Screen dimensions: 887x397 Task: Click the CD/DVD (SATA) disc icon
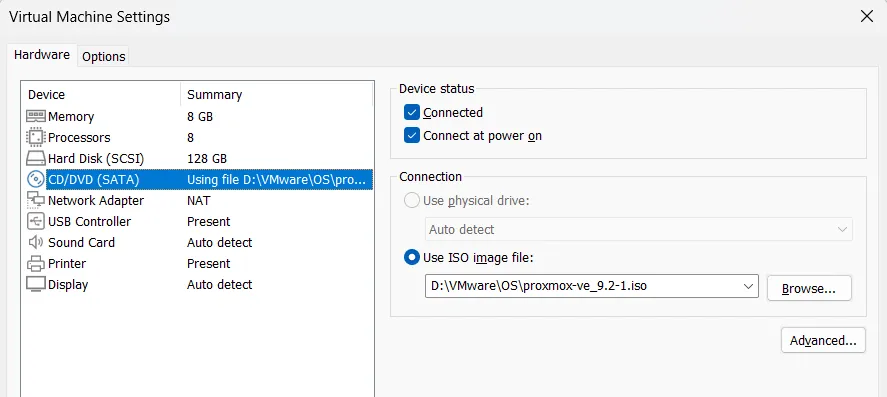36,179
